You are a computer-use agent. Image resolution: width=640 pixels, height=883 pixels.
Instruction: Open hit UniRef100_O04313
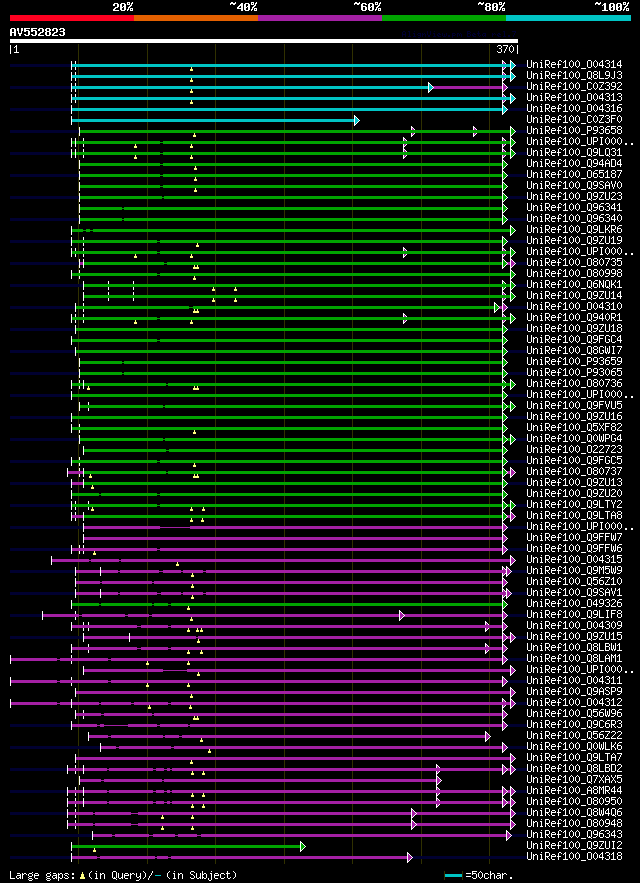point(574,97)
